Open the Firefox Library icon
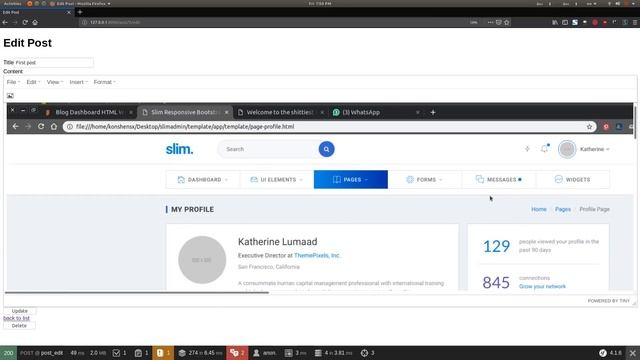 (555, 22)
